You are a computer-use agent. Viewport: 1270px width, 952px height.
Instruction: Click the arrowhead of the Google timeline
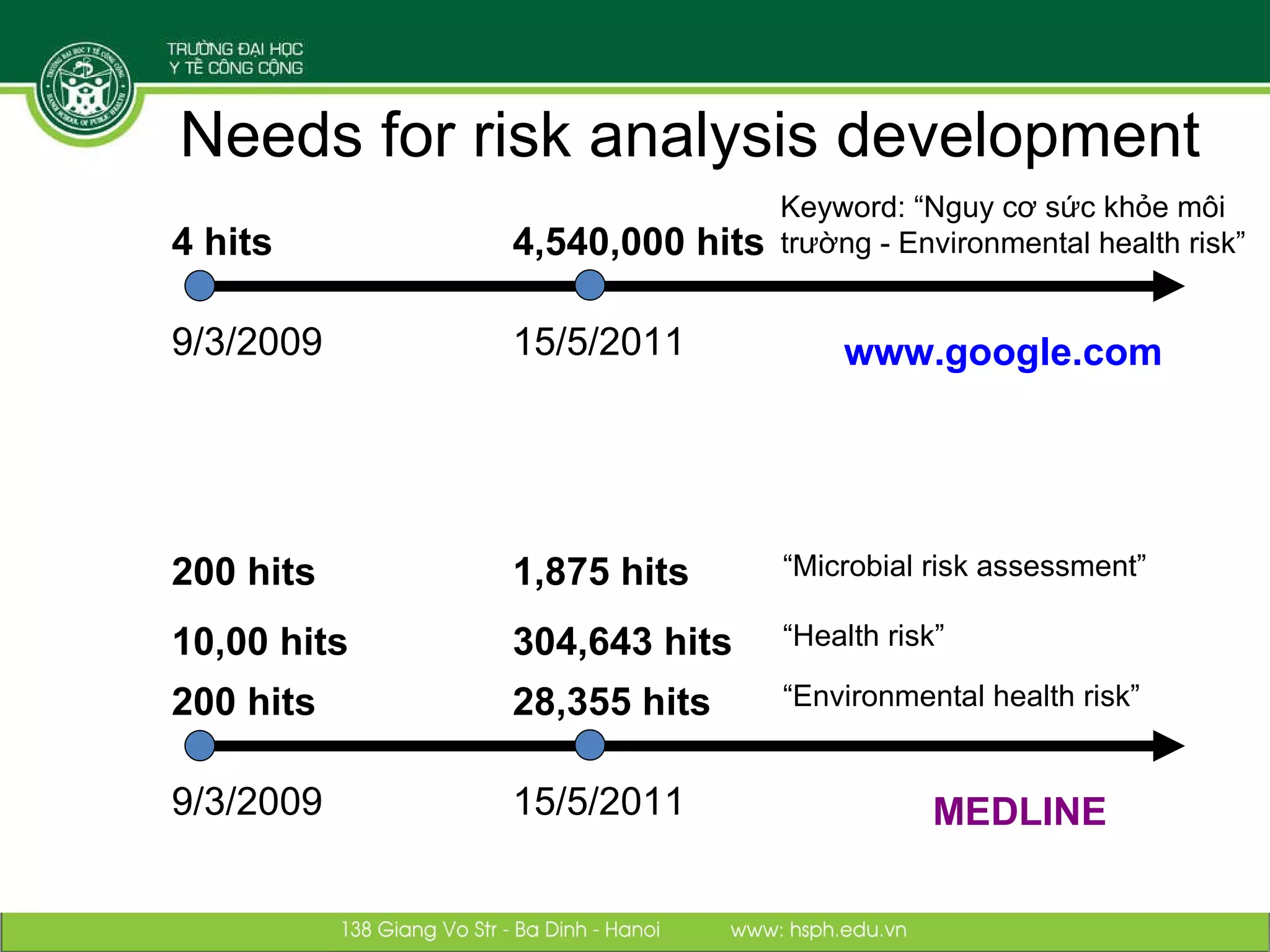1168,286
